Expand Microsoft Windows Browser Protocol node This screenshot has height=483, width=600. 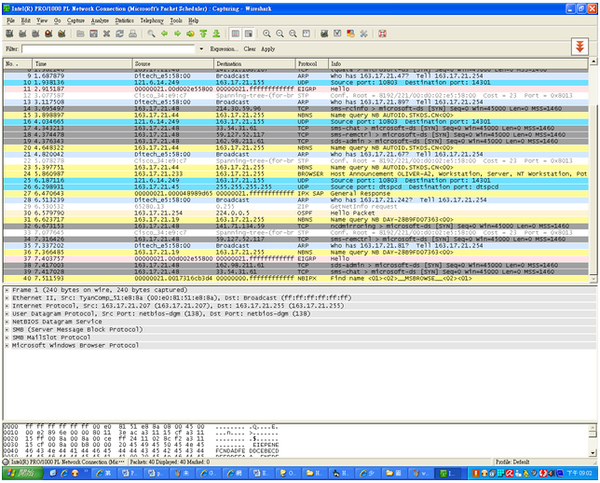tap(7, 346)
